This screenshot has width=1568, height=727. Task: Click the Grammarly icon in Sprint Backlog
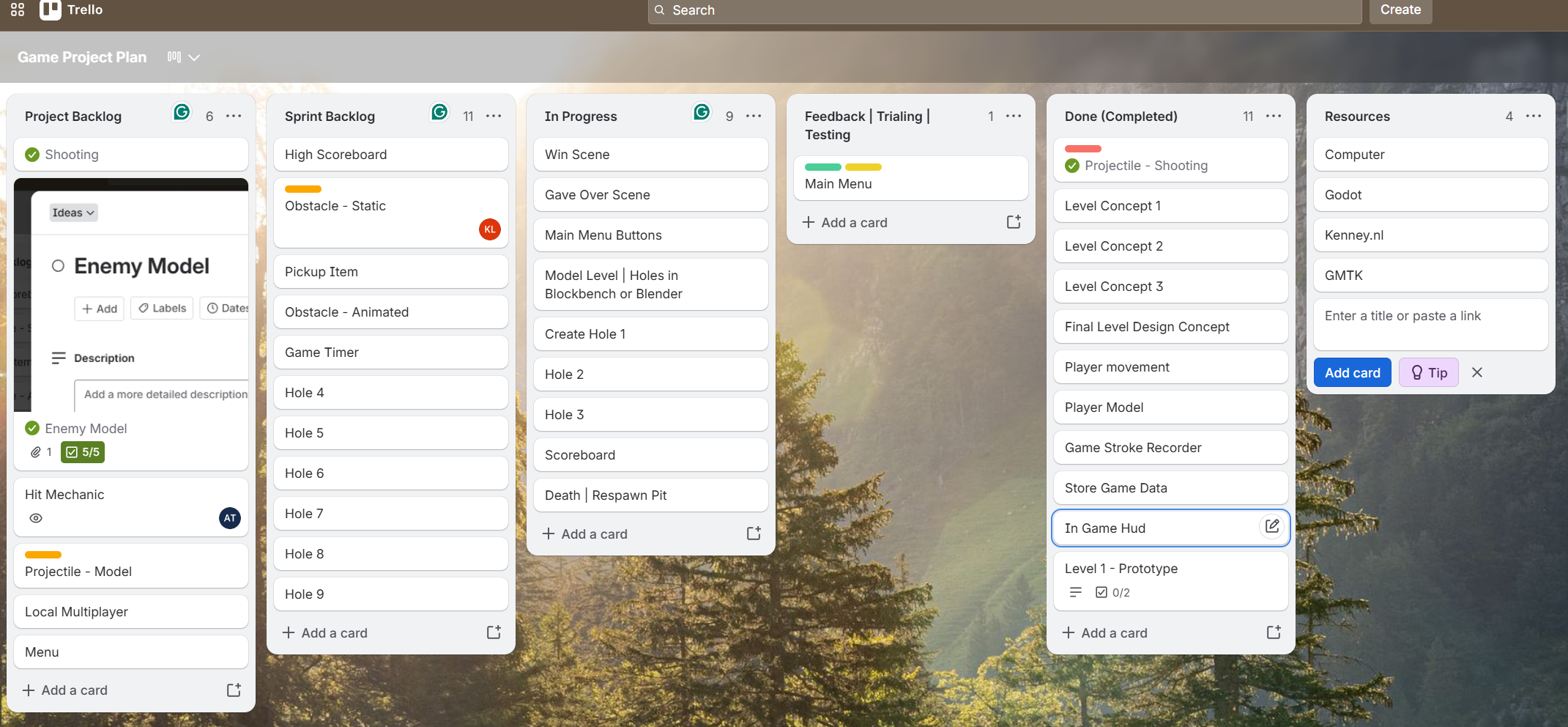coord(439,112)
